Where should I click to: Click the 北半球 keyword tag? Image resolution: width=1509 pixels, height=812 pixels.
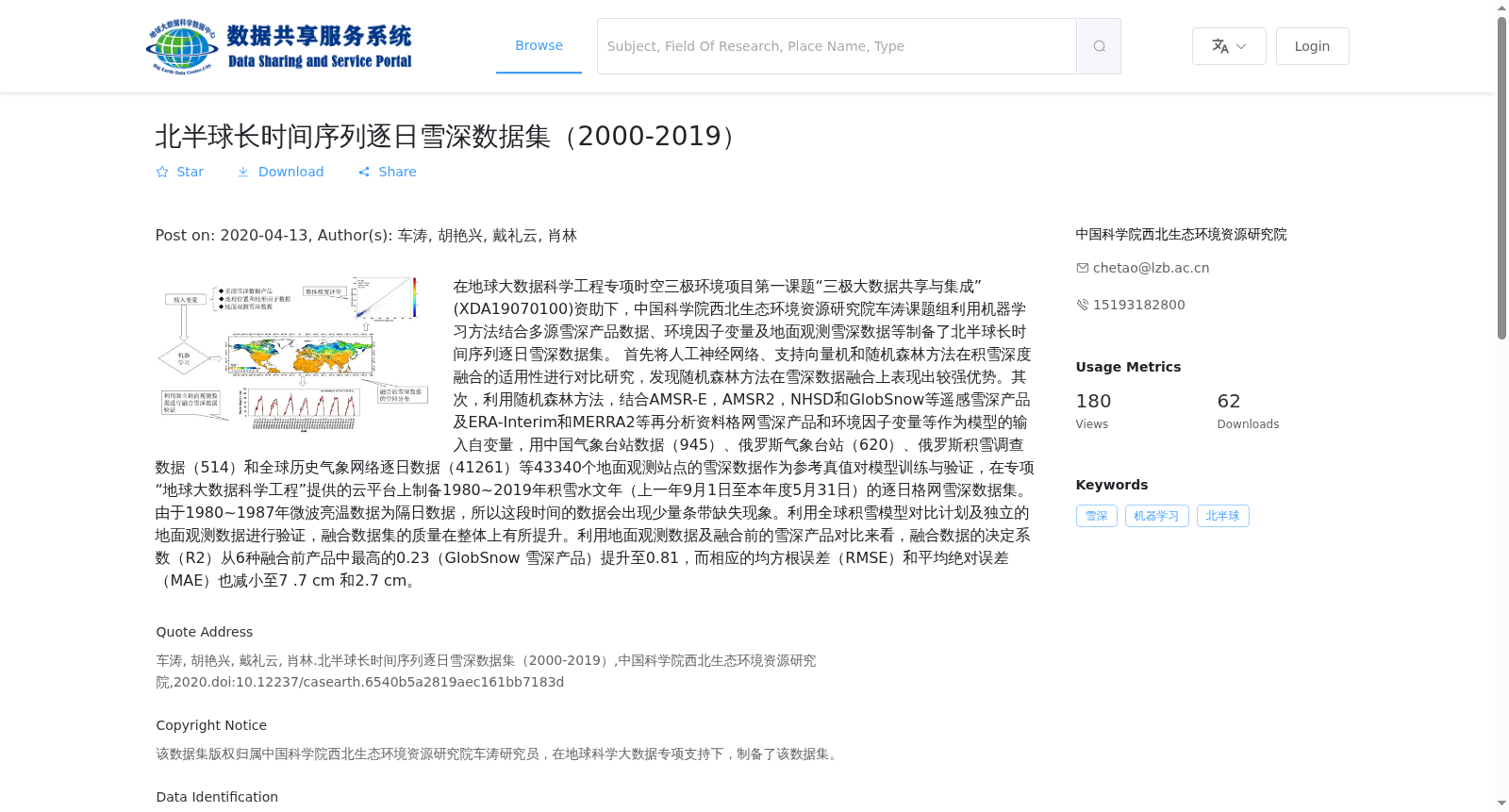[x=1222, y=516]
